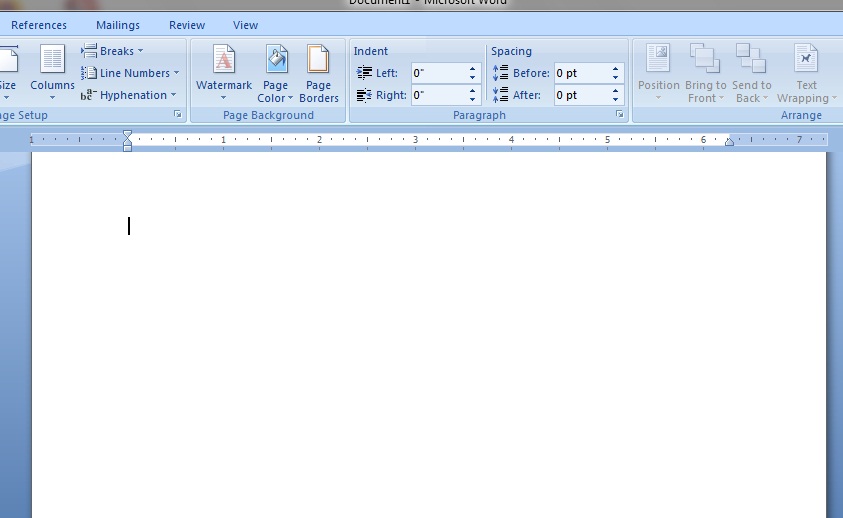Expand the Page Setup dialog launcher
The height and width of the screenshot is (518, 843).
(x=177, y=114)
